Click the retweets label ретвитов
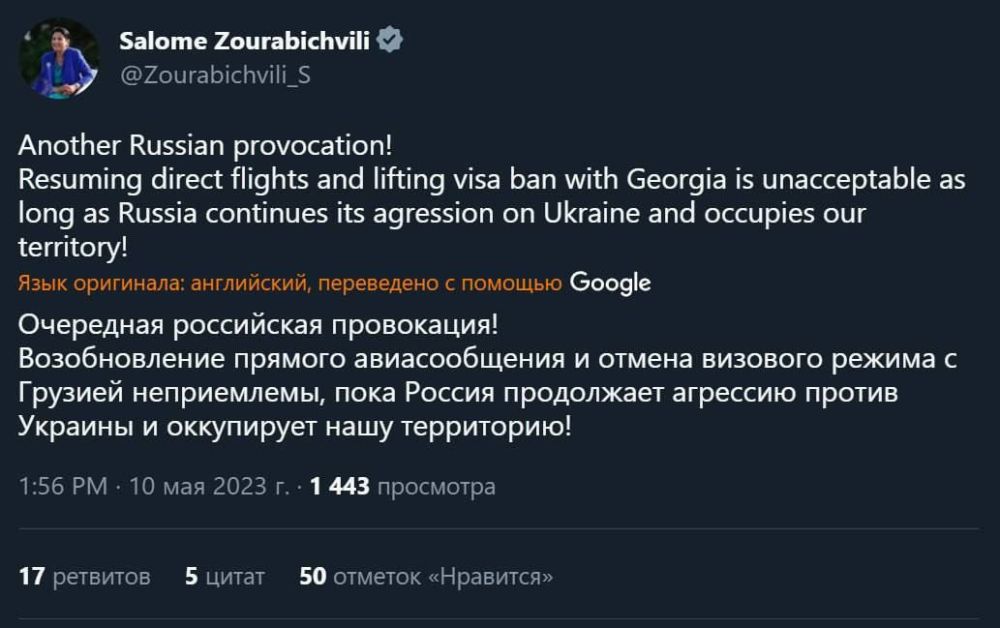Viewport: 1000px width, 628px height. point(100,577)
